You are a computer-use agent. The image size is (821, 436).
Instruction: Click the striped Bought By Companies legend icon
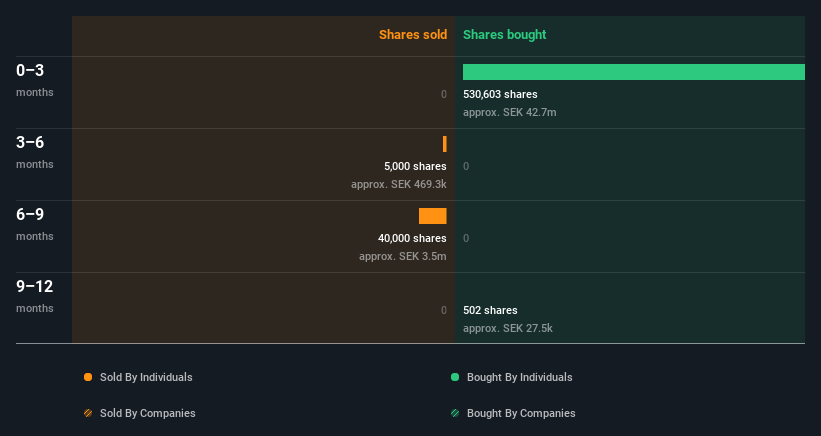(455, 413)
